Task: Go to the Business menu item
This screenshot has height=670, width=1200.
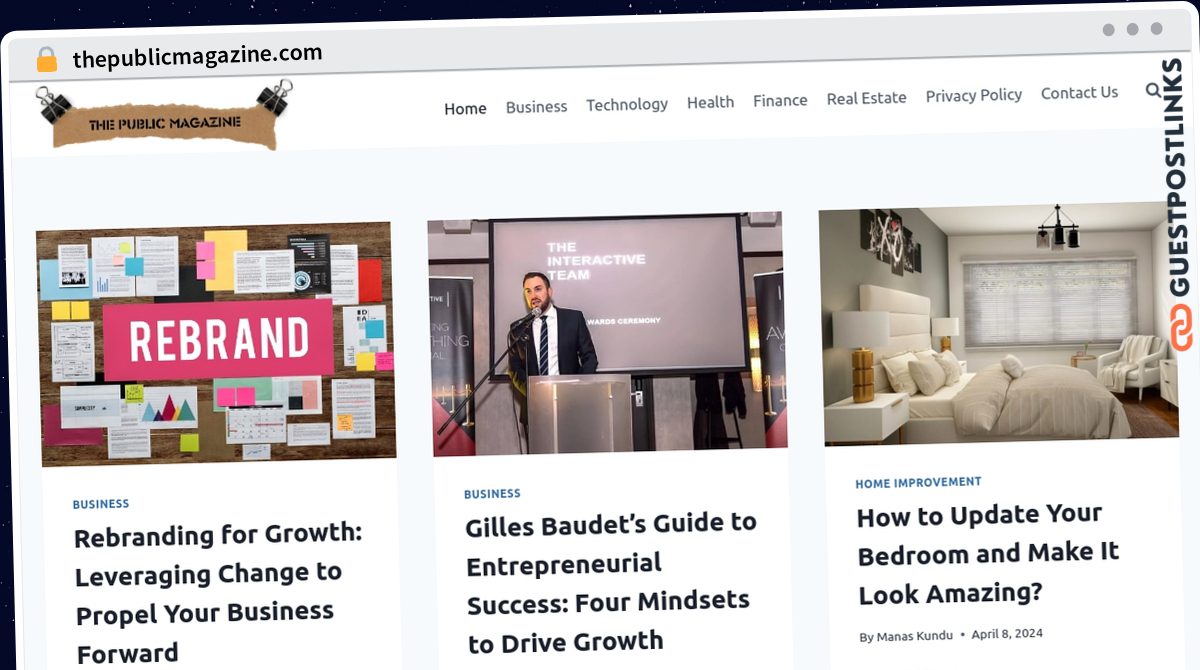Action: (536, 106)
